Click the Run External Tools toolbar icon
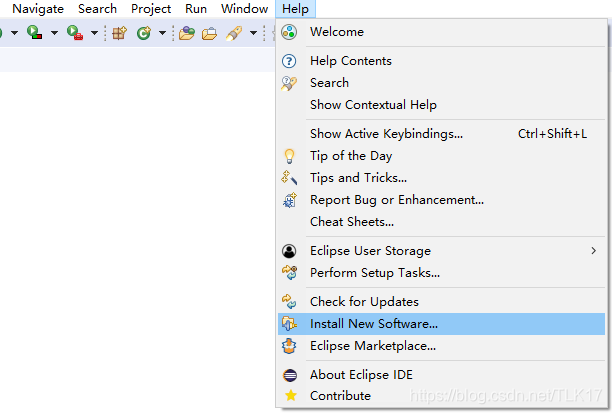612x414 pixels. click(75, 32)
